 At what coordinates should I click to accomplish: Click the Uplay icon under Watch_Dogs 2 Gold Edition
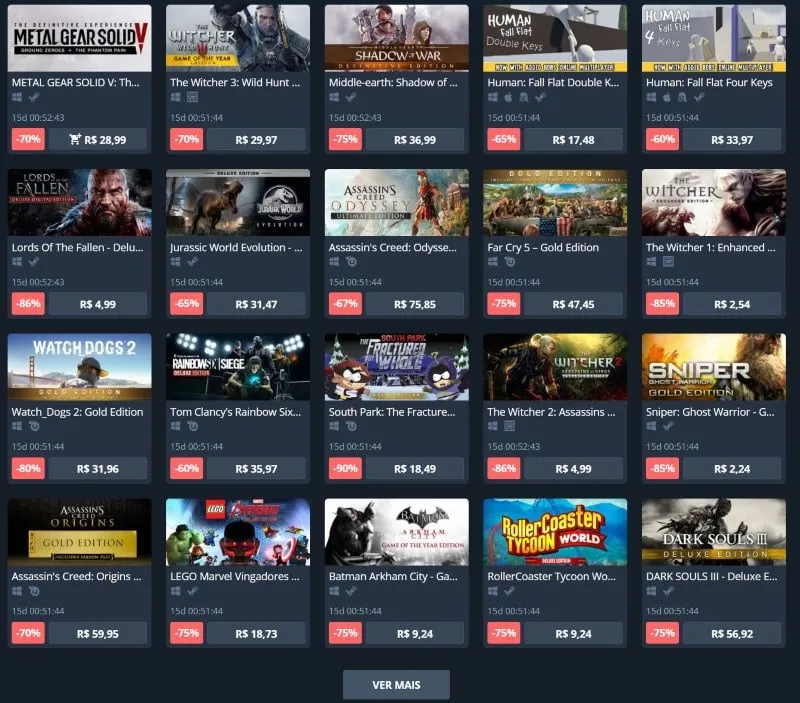click(x=34, y=426)
